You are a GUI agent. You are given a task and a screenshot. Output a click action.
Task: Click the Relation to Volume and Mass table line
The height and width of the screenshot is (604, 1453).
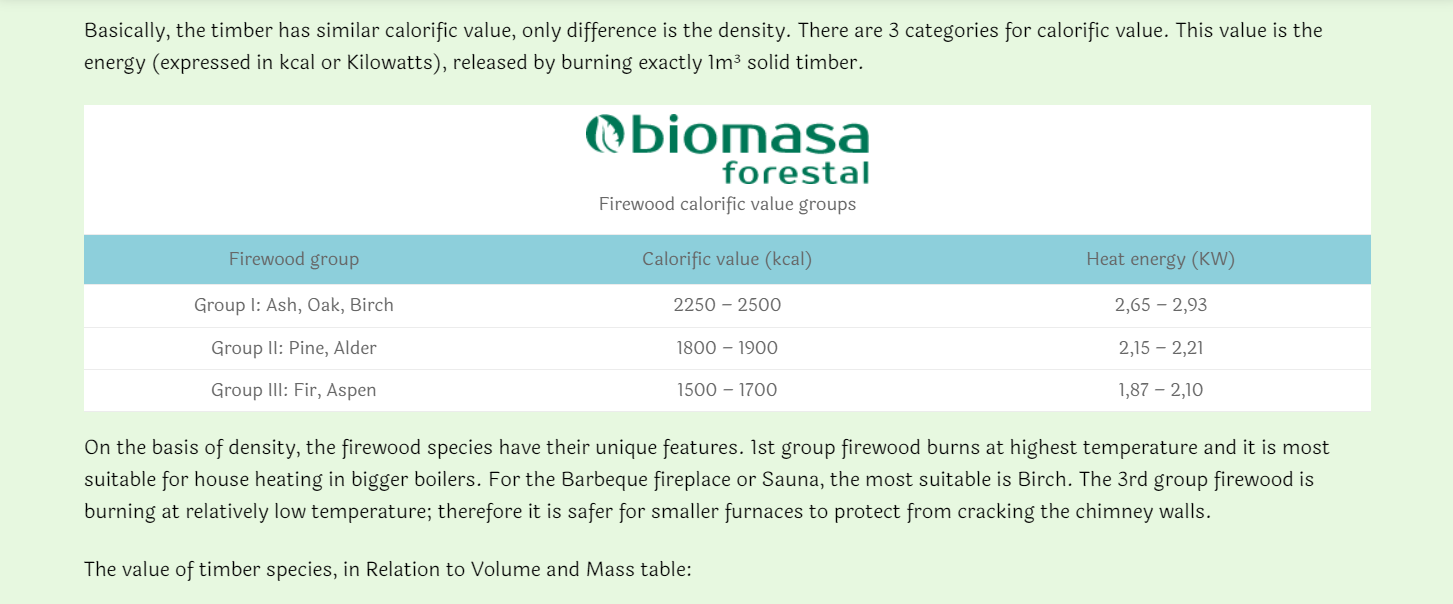tap(388, 570)
